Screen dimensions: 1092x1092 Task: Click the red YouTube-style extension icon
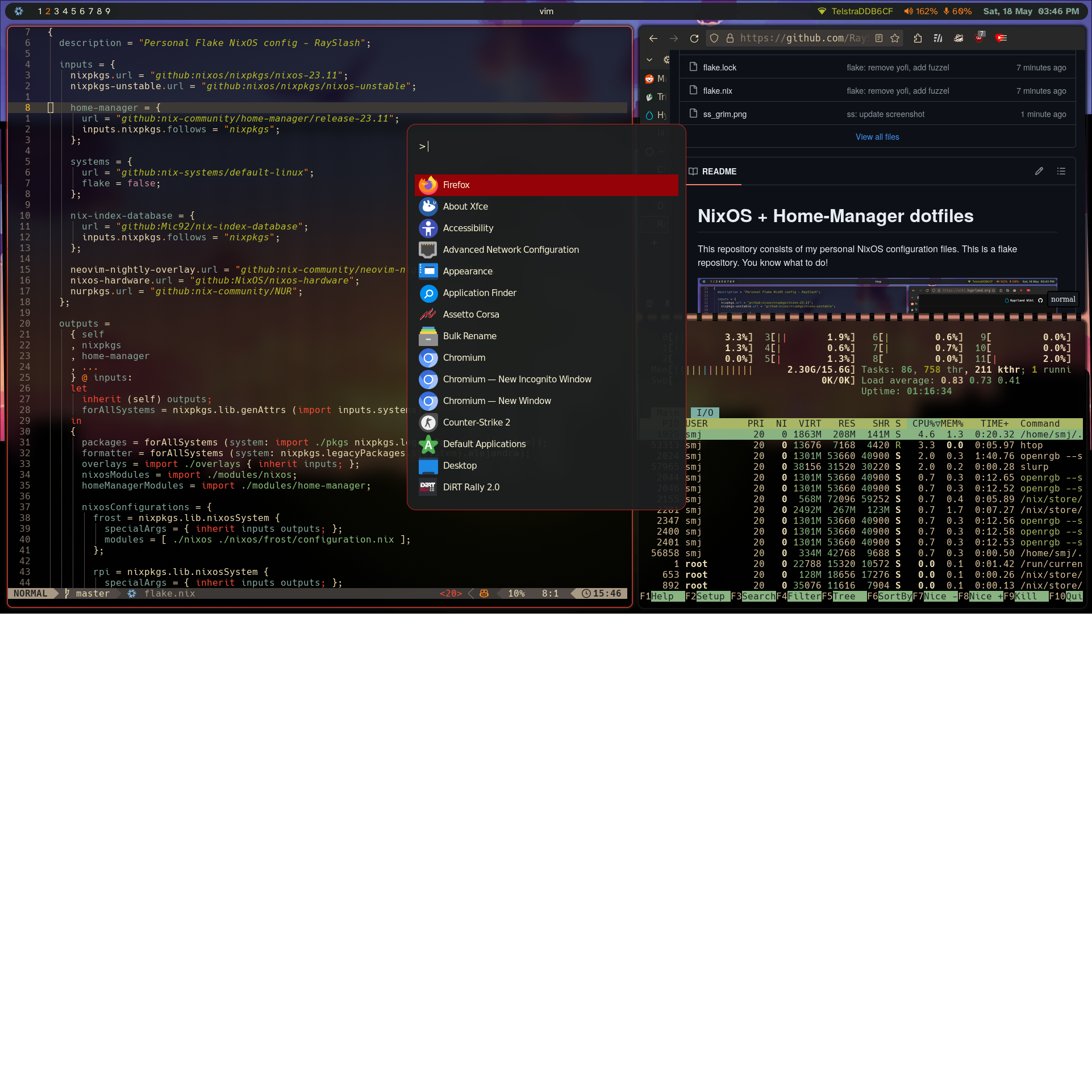(1002, 38)
